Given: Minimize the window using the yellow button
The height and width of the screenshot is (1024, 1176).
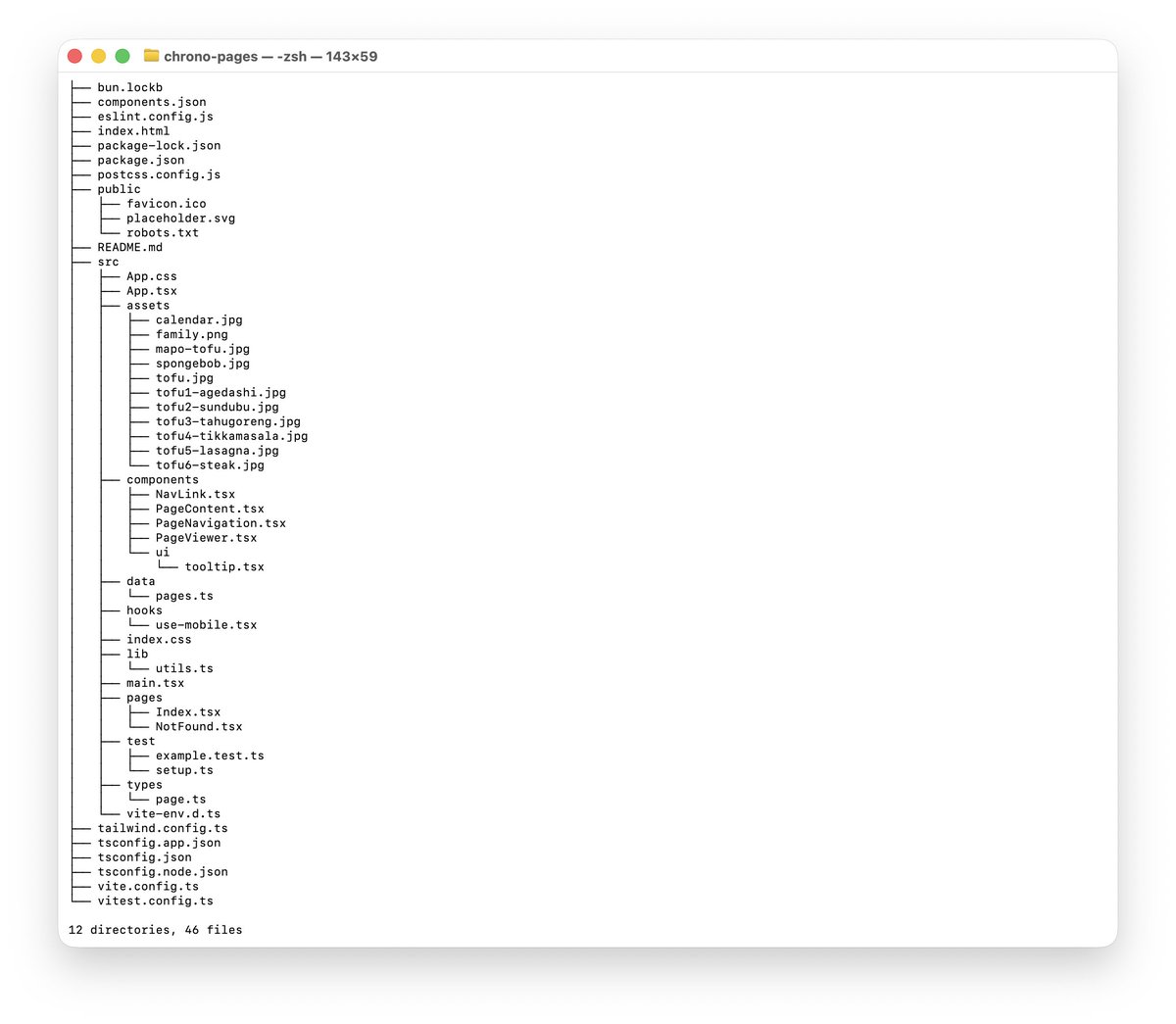Looking at the screenshot, I should click(x=98, y=56).
